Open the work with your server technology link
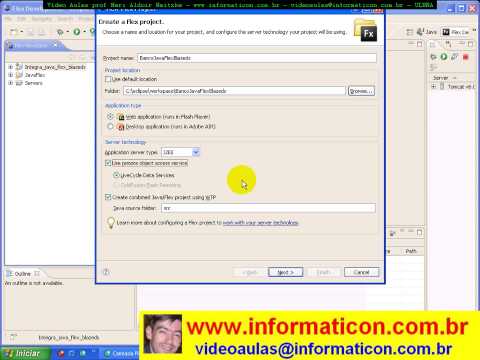This screenshot has height=360, width=480. point(261,223)
